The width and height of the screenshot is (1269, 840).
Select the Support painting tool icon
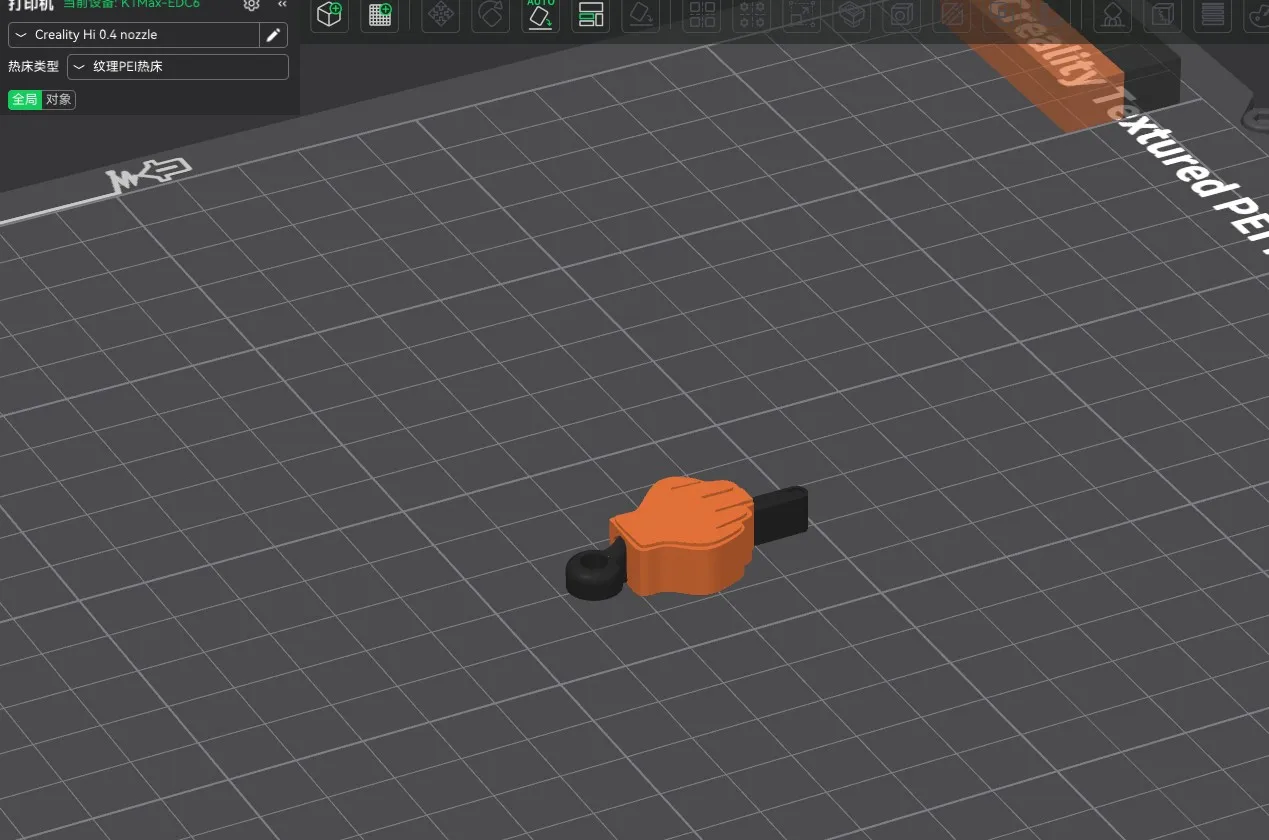point(1111,14)
